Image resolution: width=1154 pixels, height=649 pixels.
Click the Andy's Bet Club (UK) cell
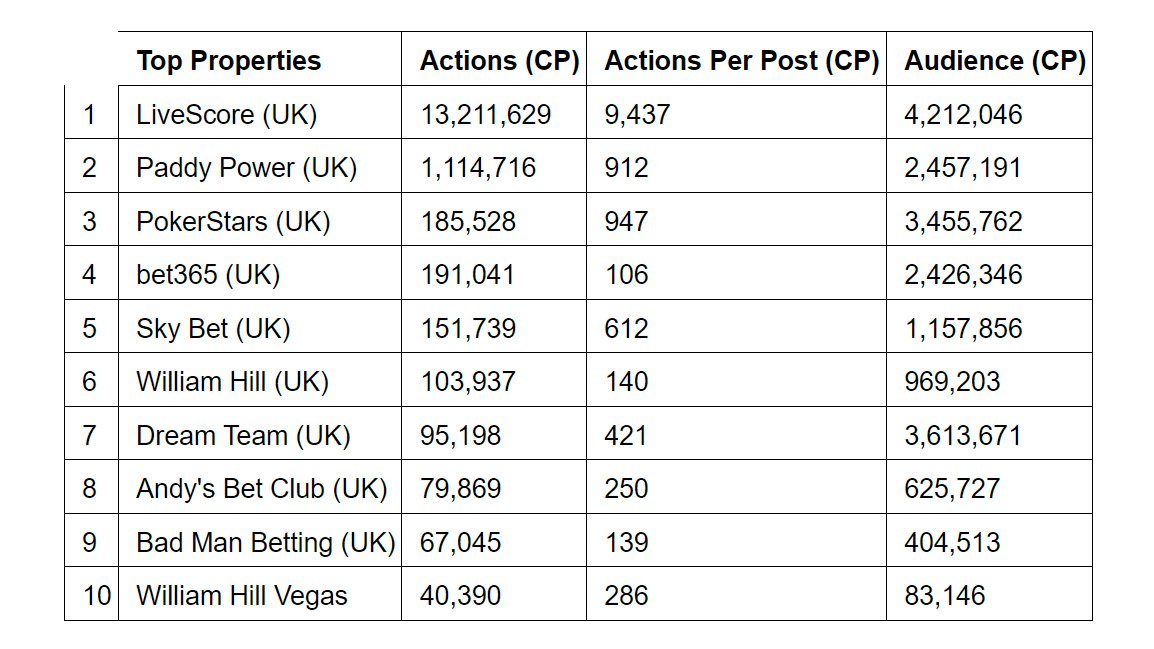tap(261, 489)
